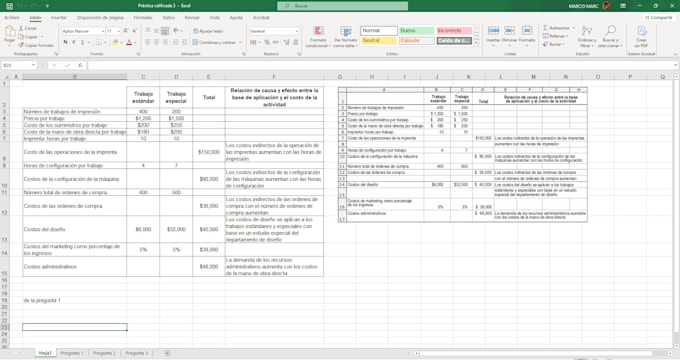This screenshot has height=360, width=680.
Task: Open Formato condicional menu
Action: [x=318, y=37]
